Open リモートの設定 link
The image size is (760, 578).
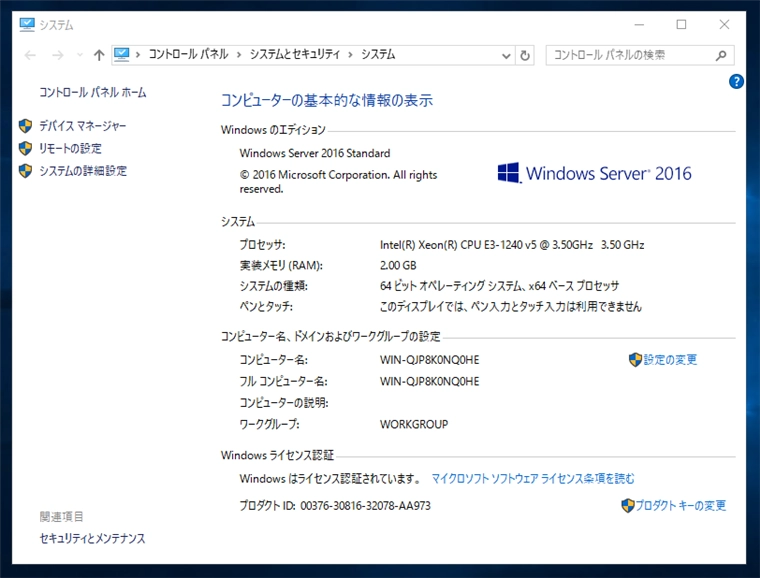(x=70, y=148)
